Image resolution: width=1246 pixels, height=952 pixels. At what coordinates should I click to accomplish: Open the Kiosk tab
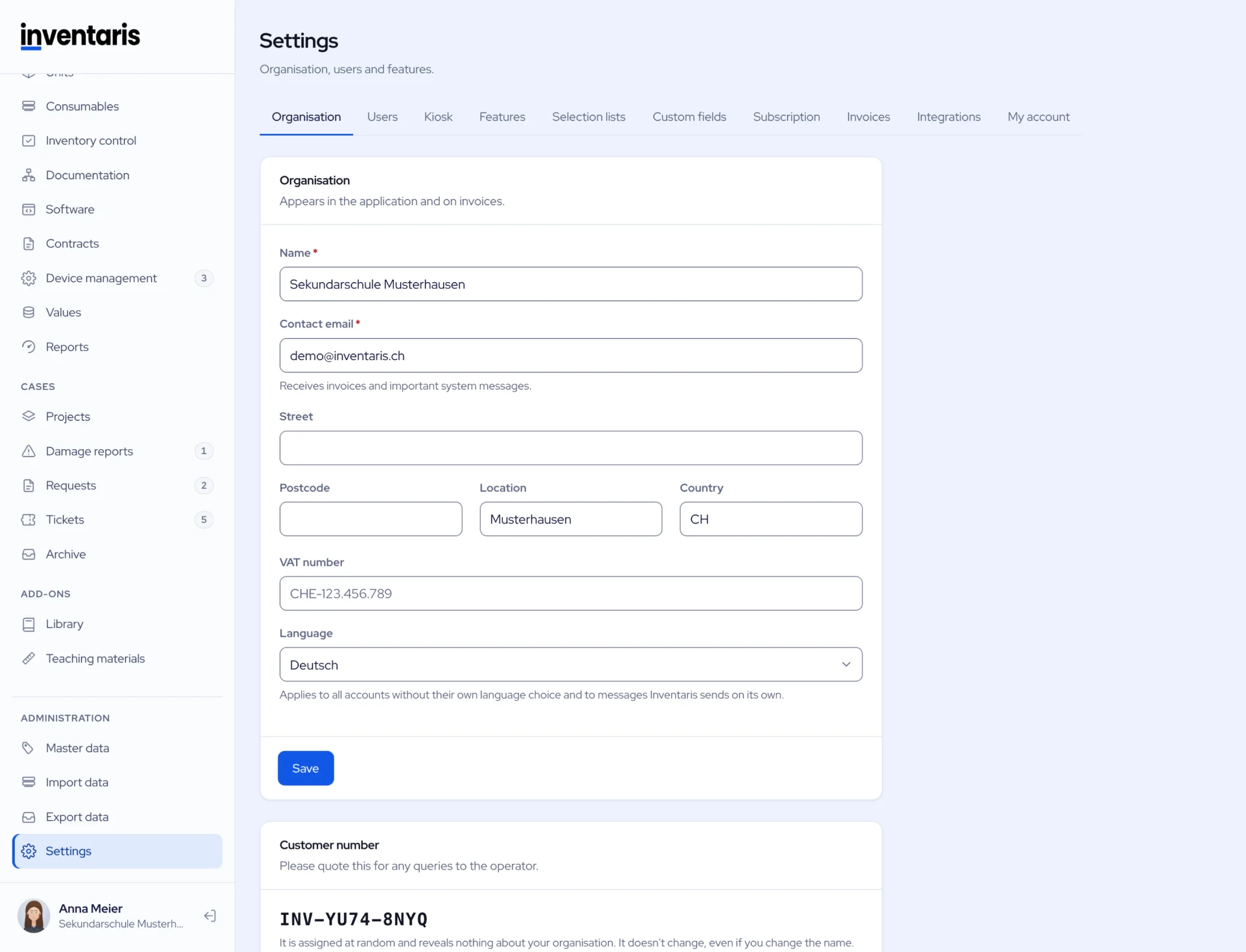tap(438, 117)
